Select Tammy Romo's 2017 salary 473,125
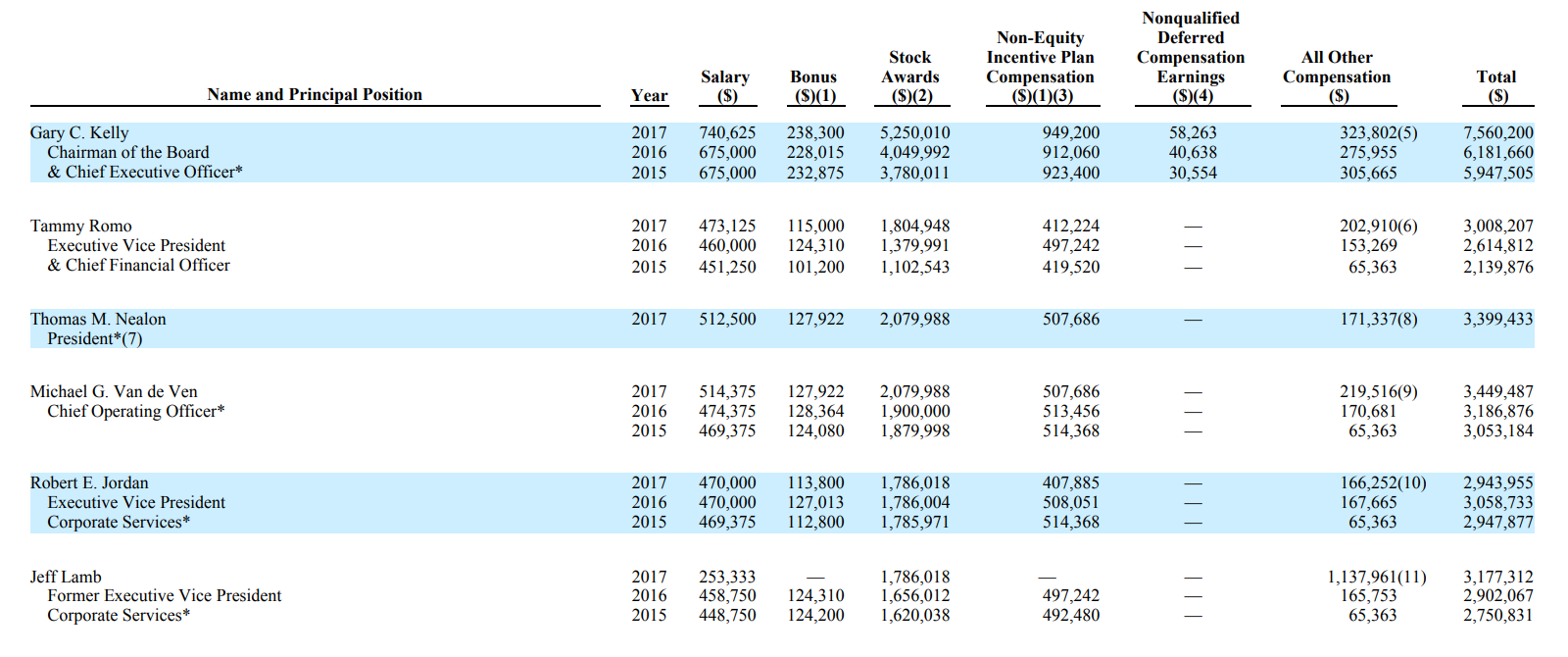Screen dimensions: 1568x657 click(727, 226)
